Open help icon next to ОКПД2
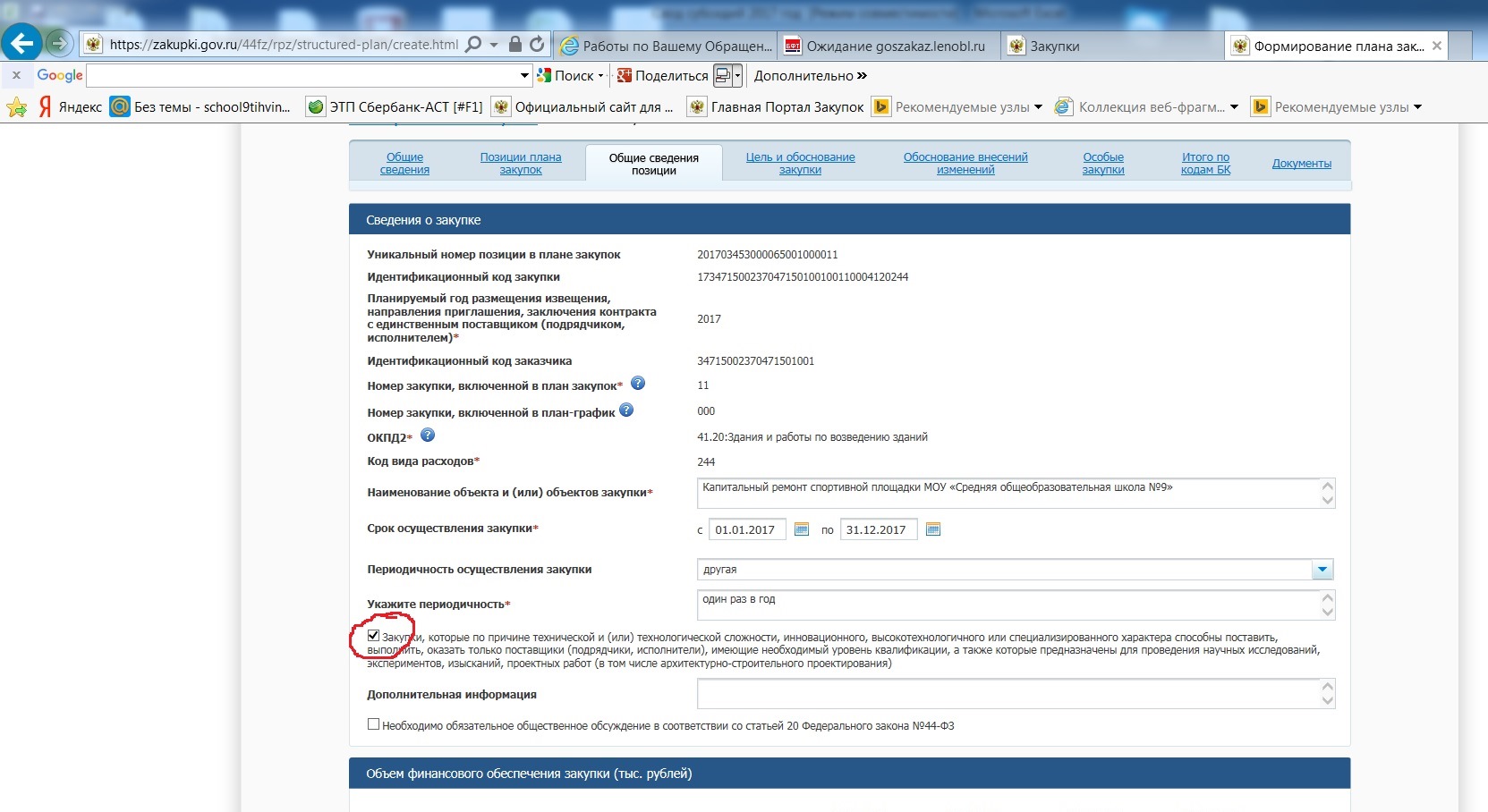Viewport: 1488px width, 812px height. pos(428,436)
